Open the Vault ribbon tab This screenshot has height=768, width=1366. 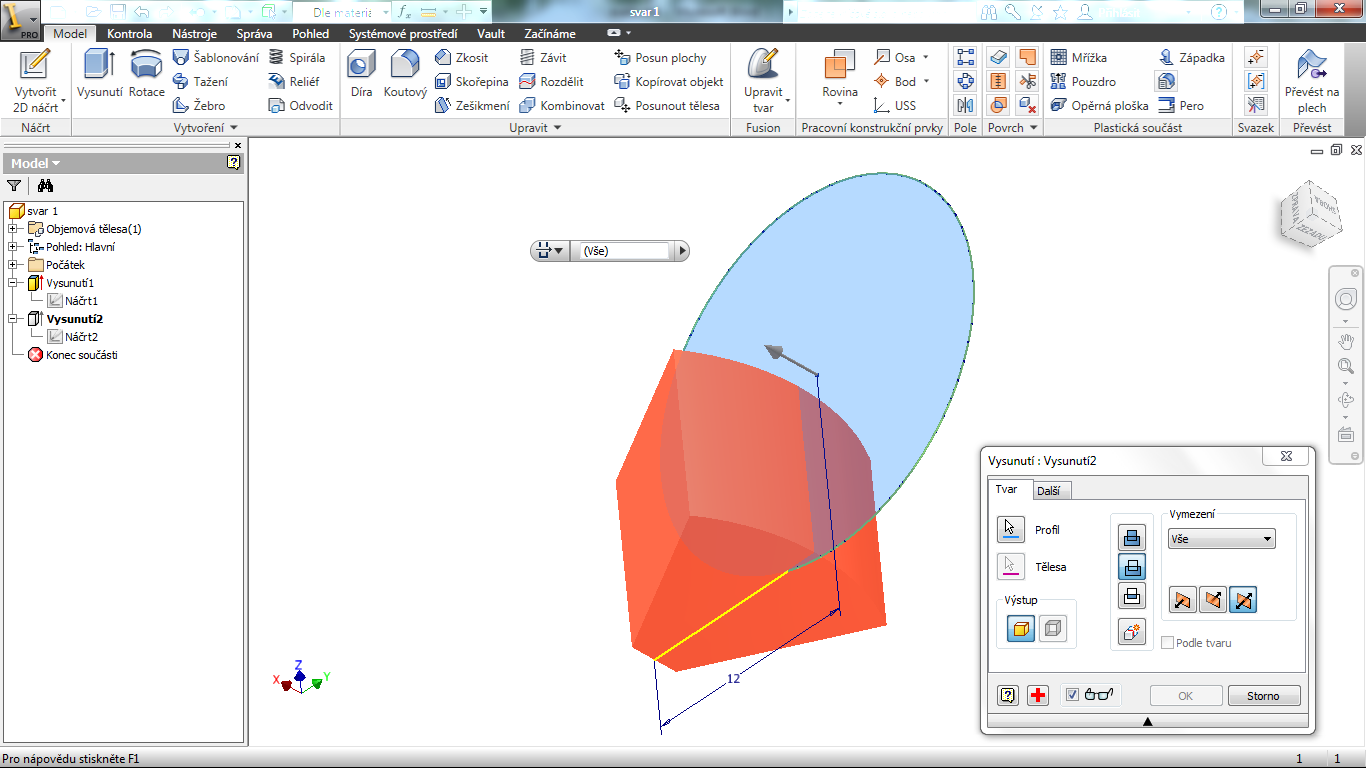[491, 34]
